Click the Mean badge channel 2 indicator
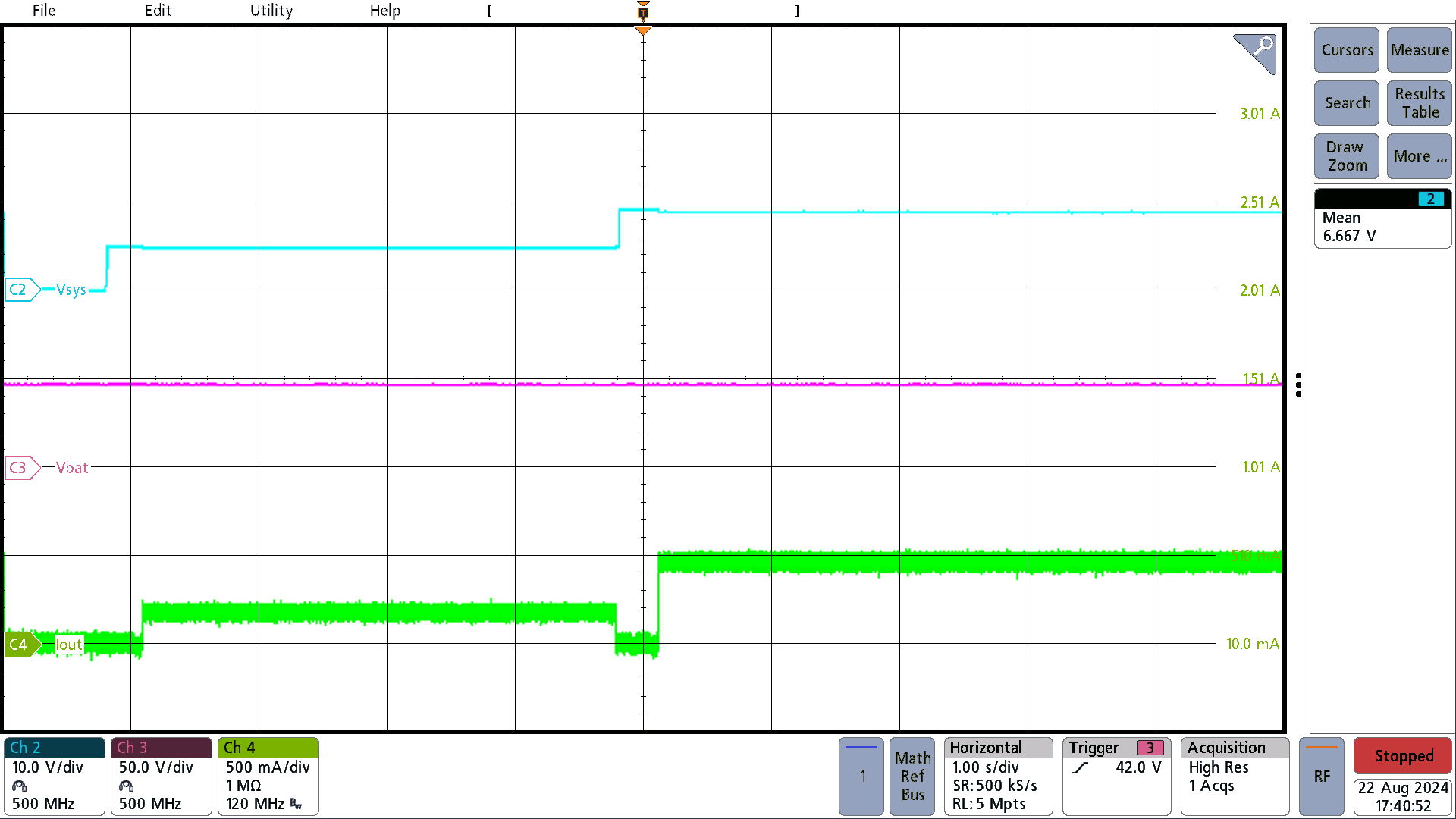This screenshot has height=819, width=1456. click(x=1431, y=199)
